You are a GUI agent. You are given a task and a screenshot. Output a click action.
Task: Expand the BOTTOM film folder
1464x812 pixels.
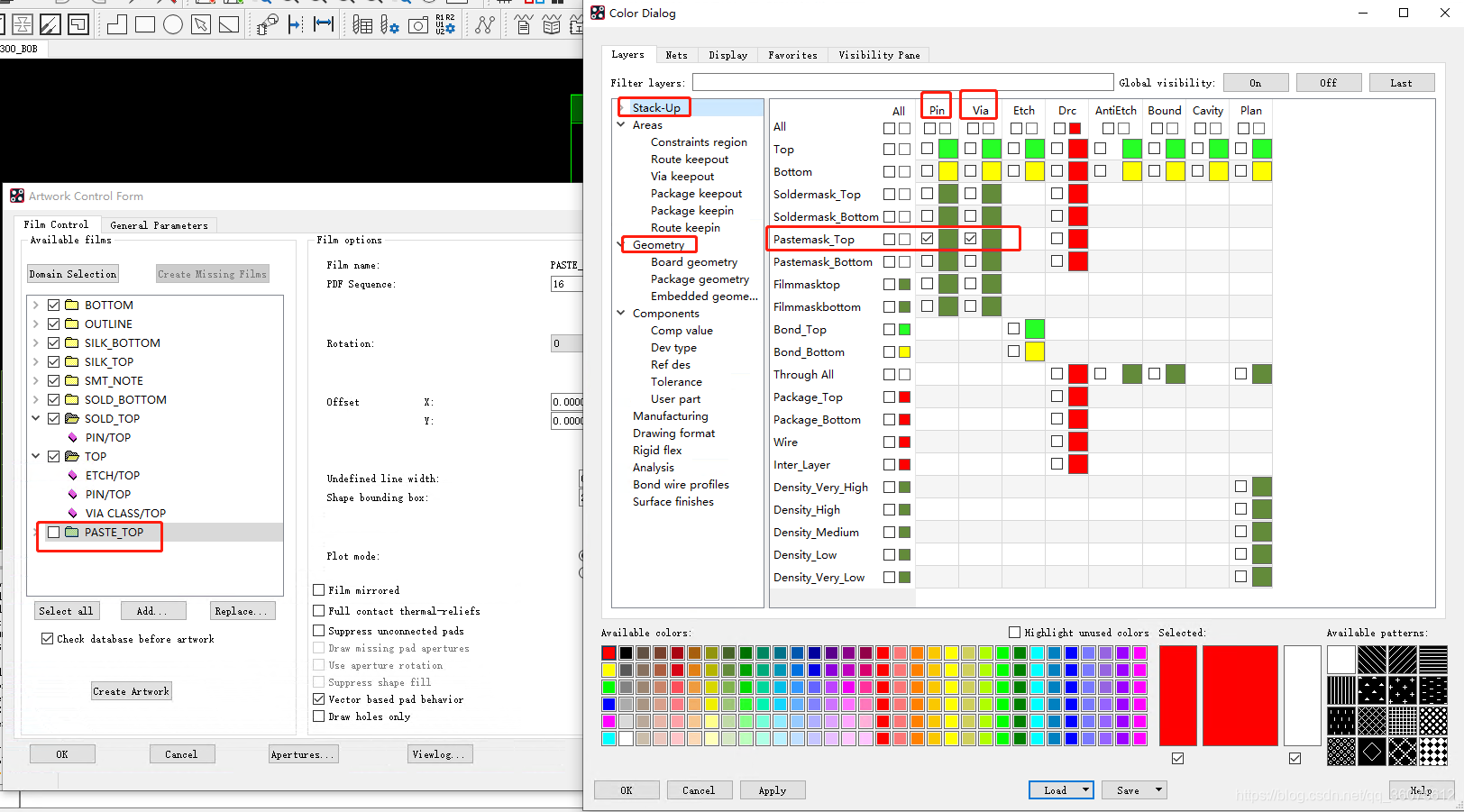pos(36,306)
